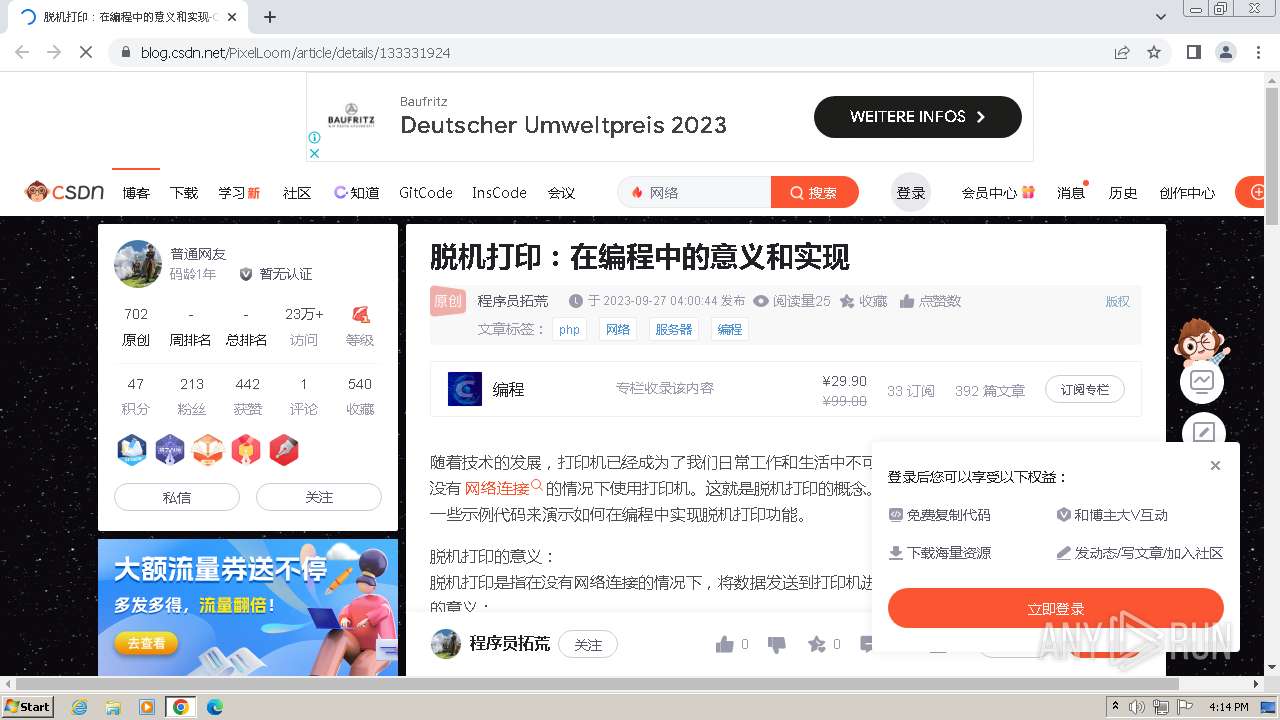This screenshot has height=720, width=1280.
Task: Open a new browser tab
Action: (x=270, y=17)
